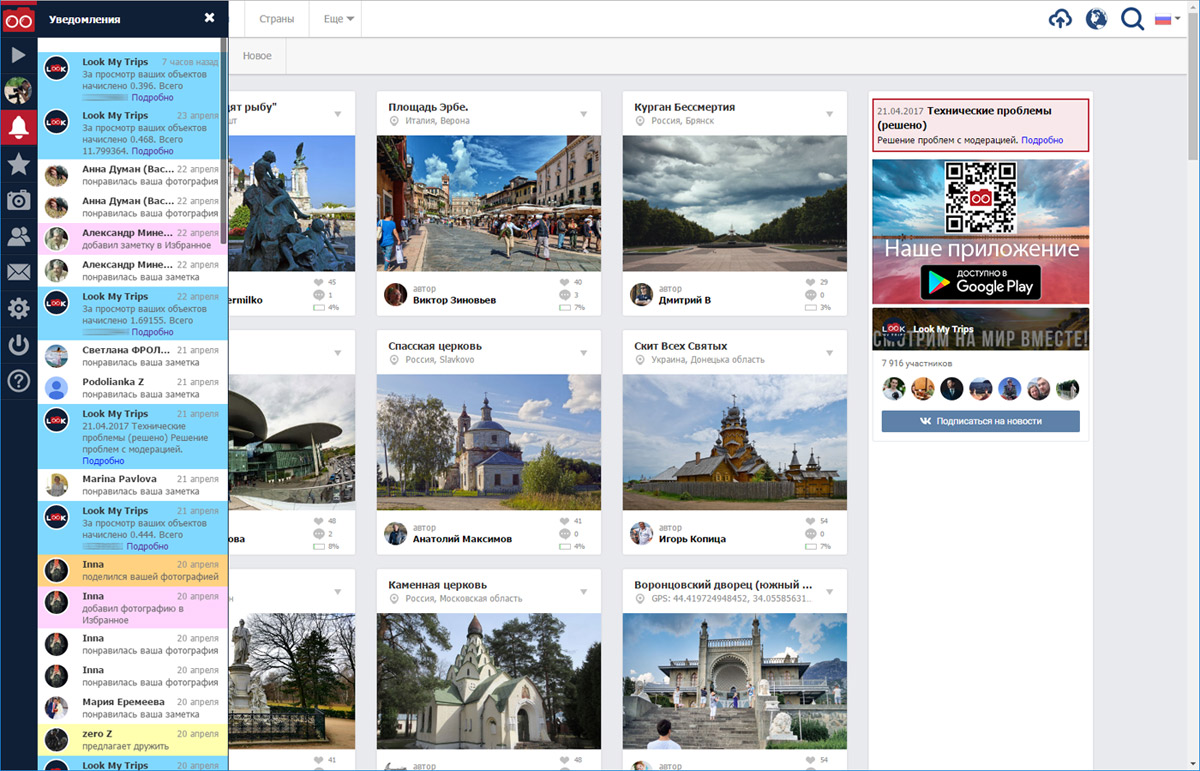Open the friends people icon in sidebar

(x=18, y=236)
